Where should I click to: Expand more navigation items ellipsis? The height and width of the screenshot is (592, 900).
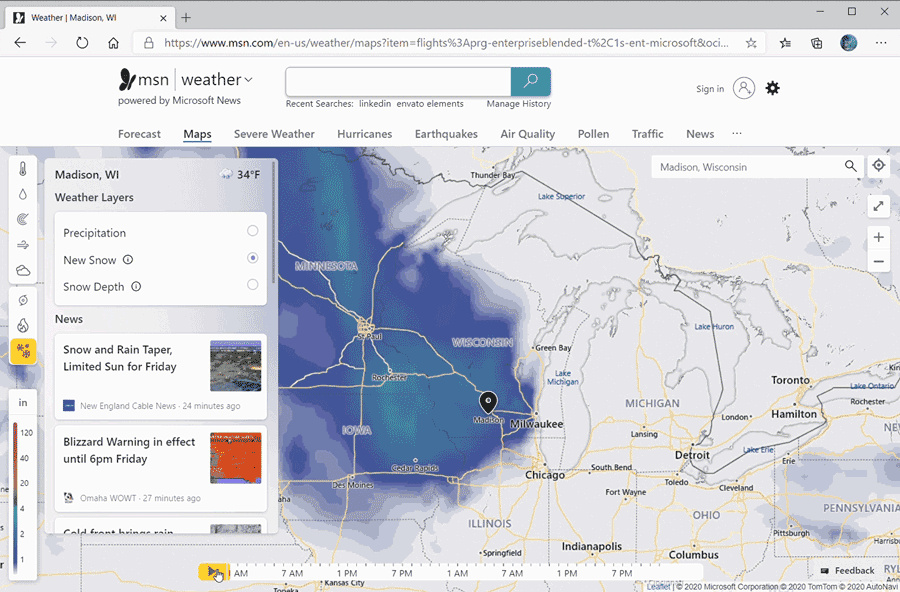click(737, 133)
